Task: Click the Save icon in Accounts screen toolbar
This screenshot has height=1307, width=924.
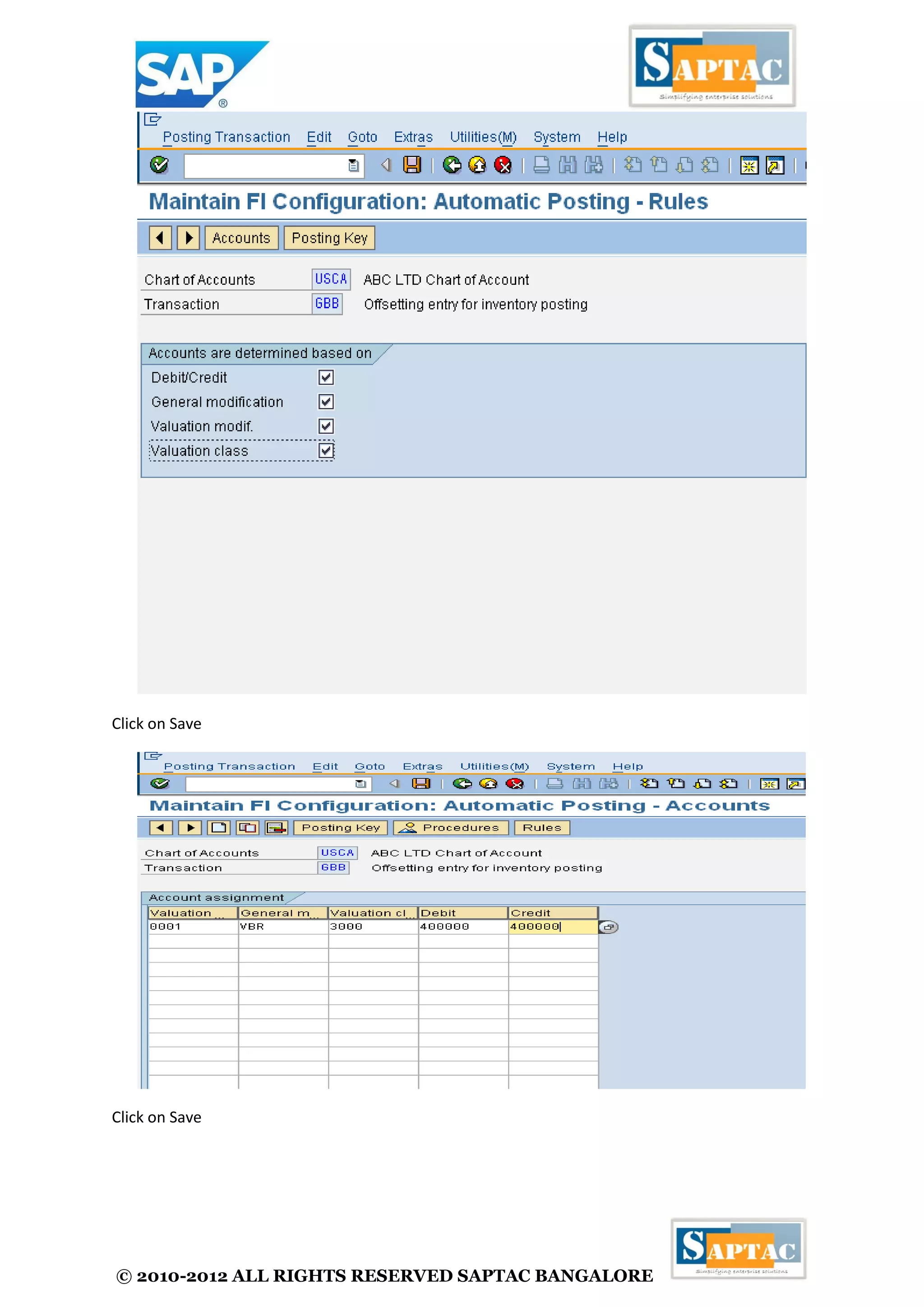Action: 420,784
